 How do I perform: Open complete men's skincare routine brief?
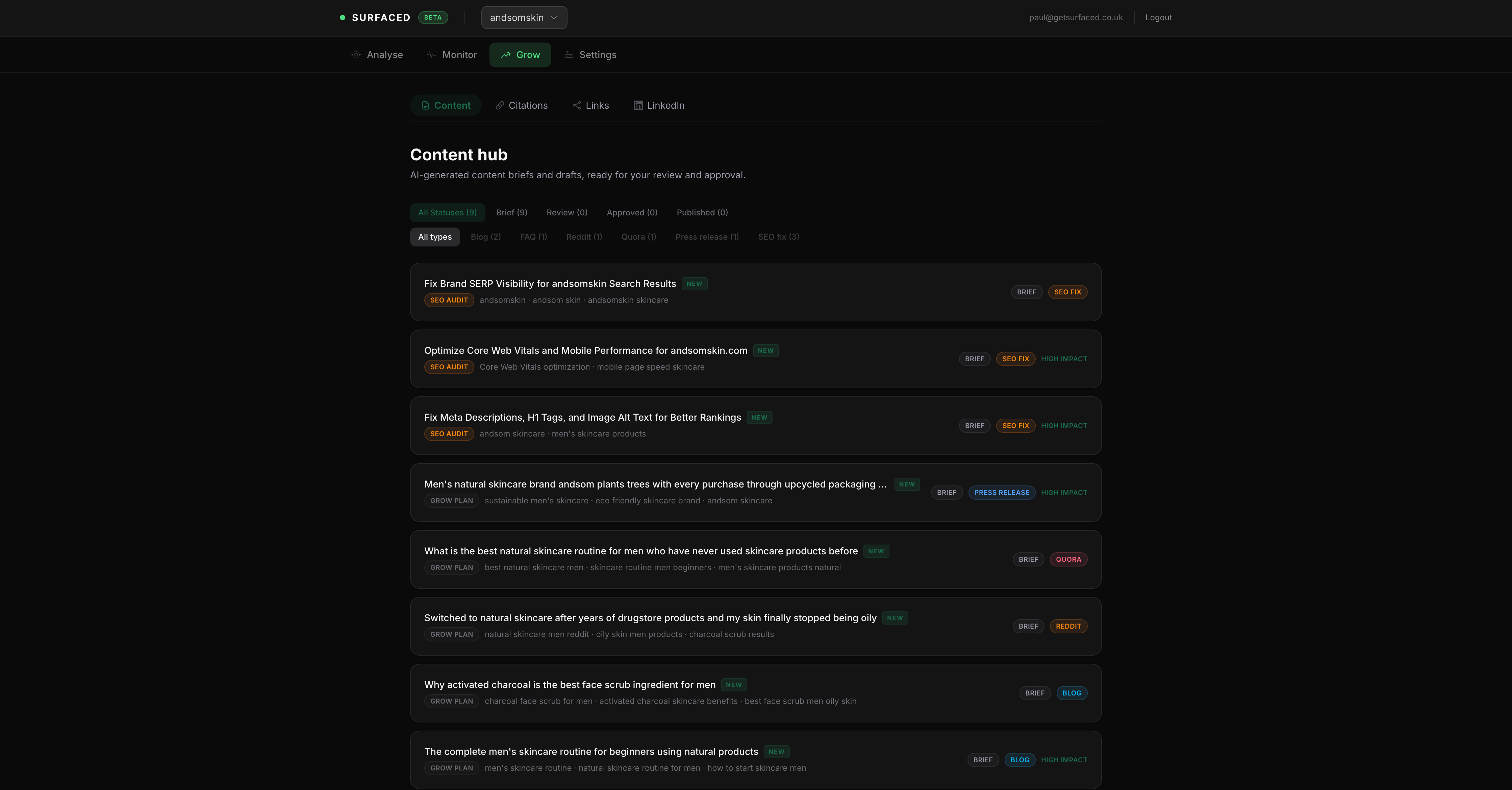click(x=755, y=760)
